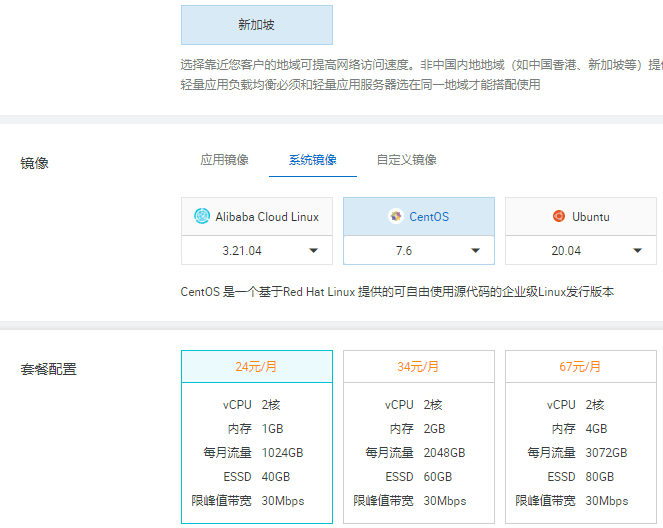This screenshot has width=663, height=528.
Task: Select the 34元/月 plan header
Action: coord(419,367)
